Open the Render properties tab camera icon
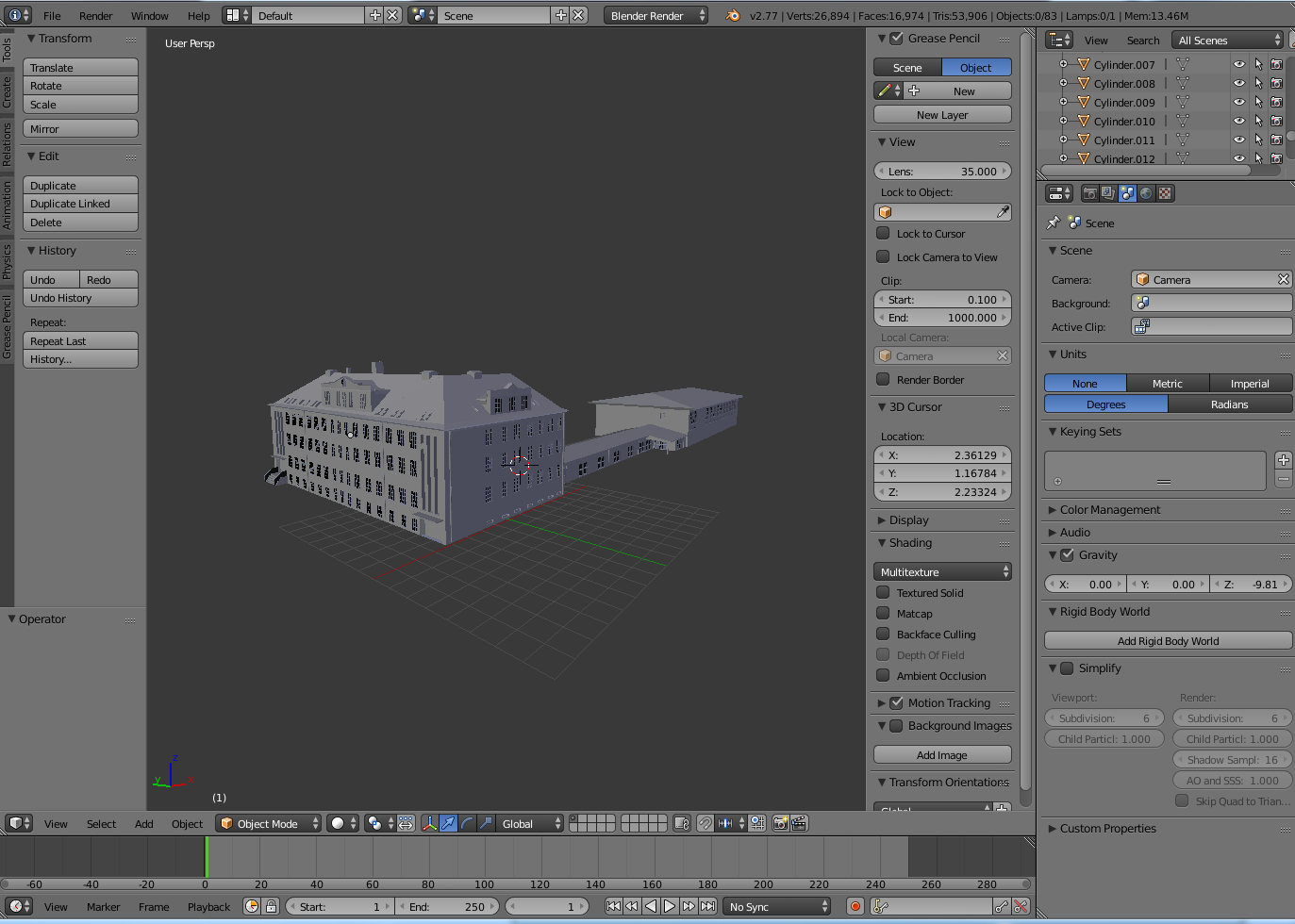This screenshot has height=924, width=1295. (1090, 193)
